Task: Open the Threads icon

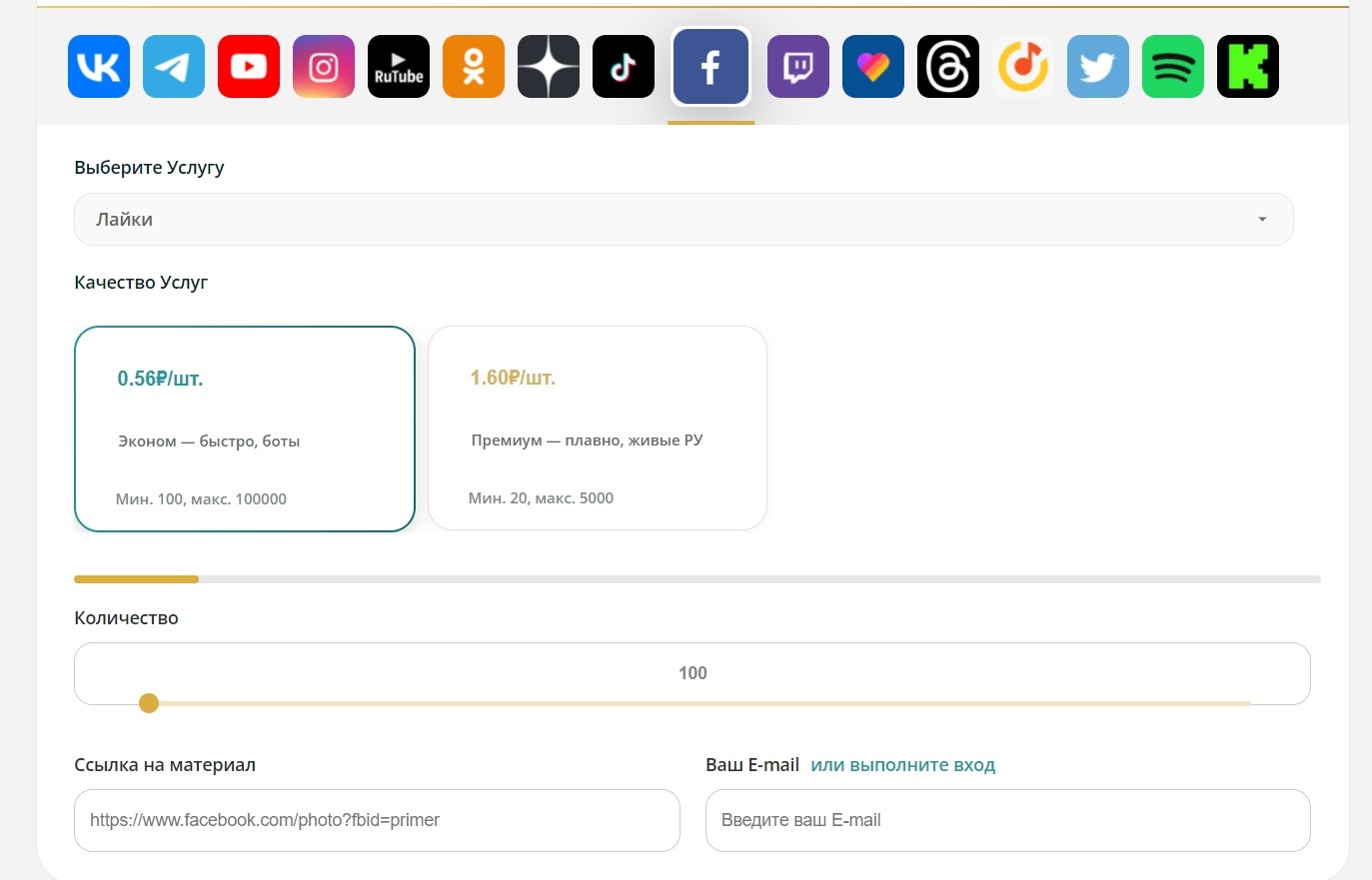Action: tap(948, 67)
